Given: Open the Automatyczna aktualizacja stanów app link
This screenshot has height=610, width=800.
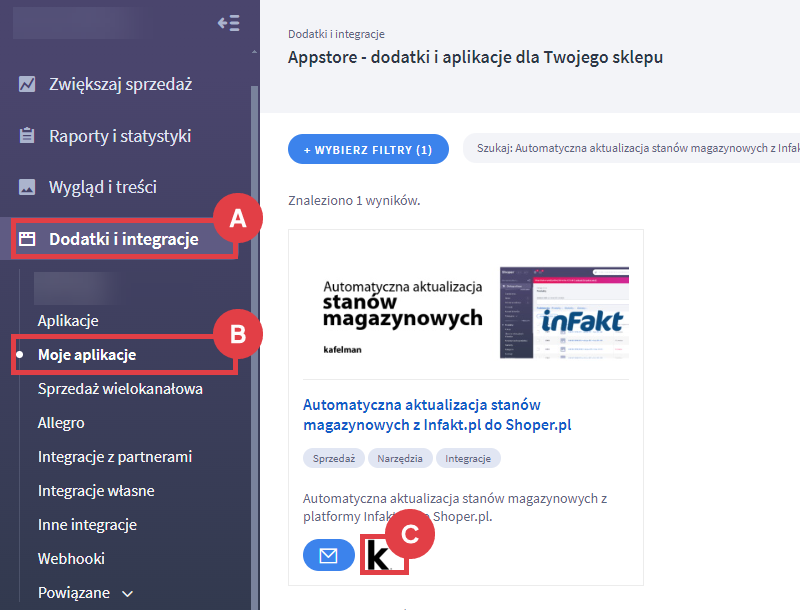Looking at the screenshot, I should point(435,414).
